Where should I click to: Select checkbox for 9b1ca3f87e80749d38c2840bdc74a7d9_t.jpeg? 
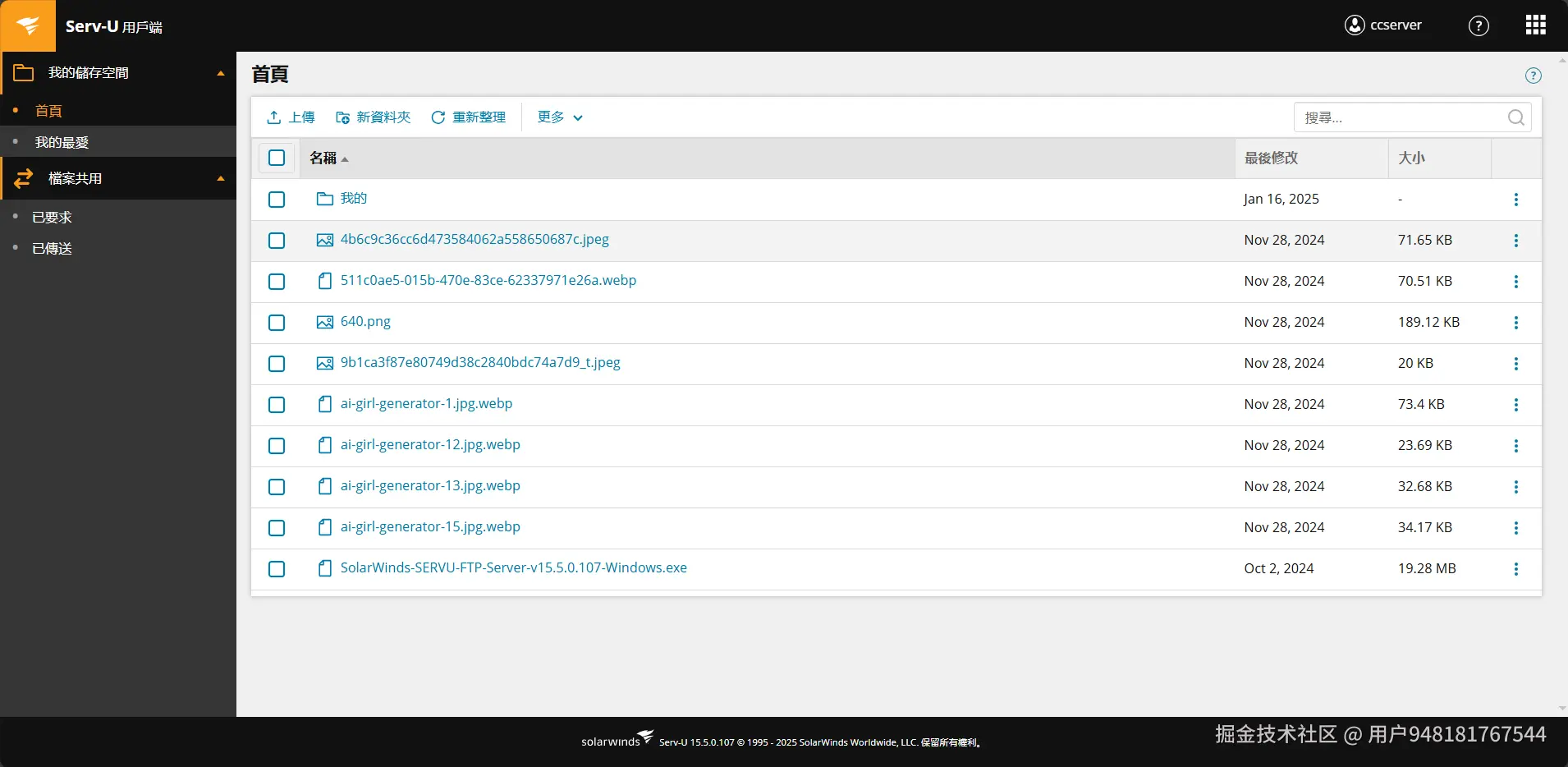click(277, 364)
